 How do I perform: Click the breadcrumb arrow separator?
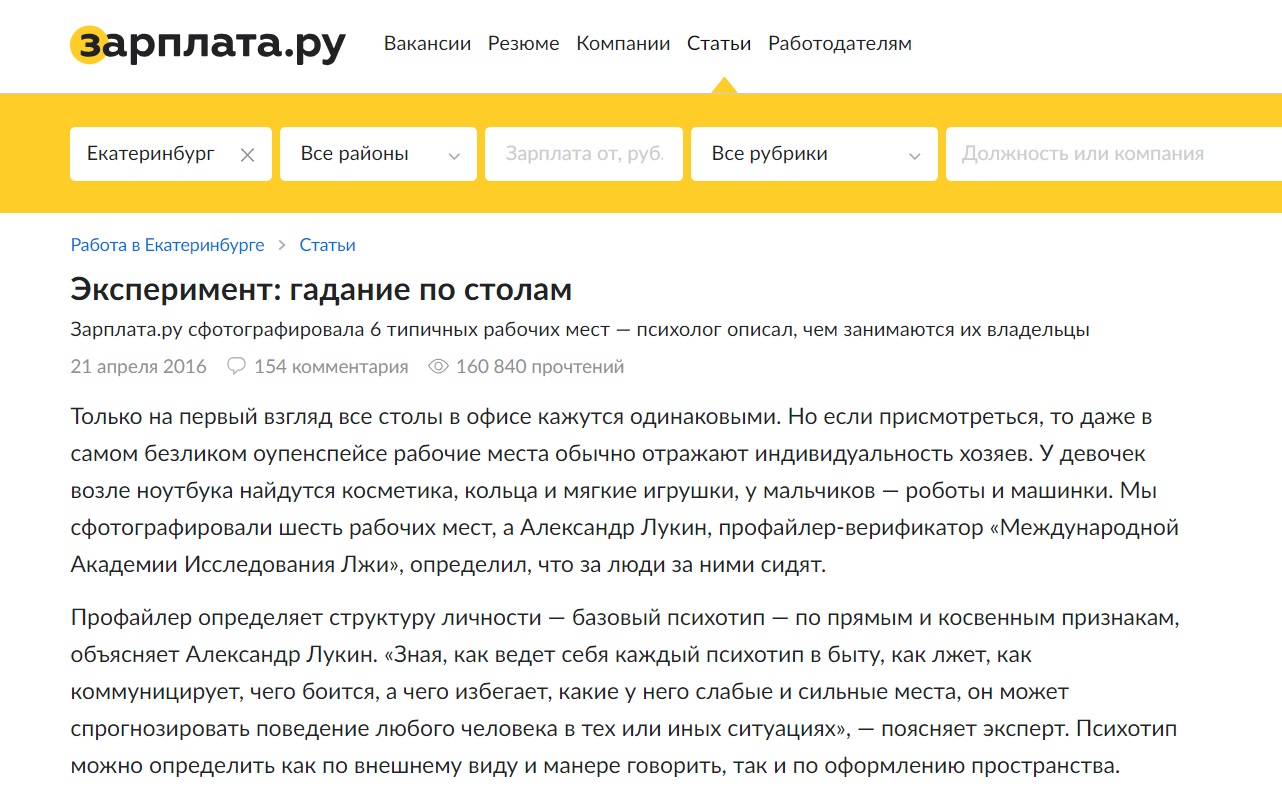[x=282, y=245]
